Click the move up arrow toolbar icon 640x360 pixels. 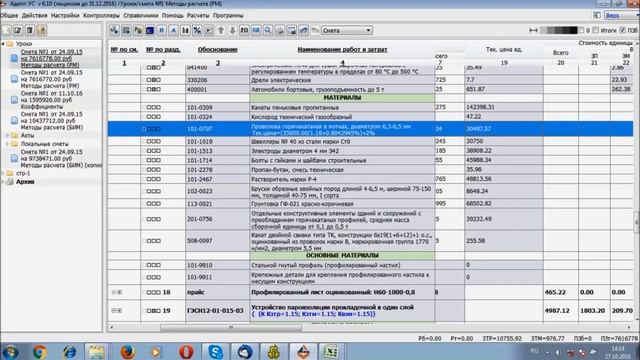pos(221,30)
